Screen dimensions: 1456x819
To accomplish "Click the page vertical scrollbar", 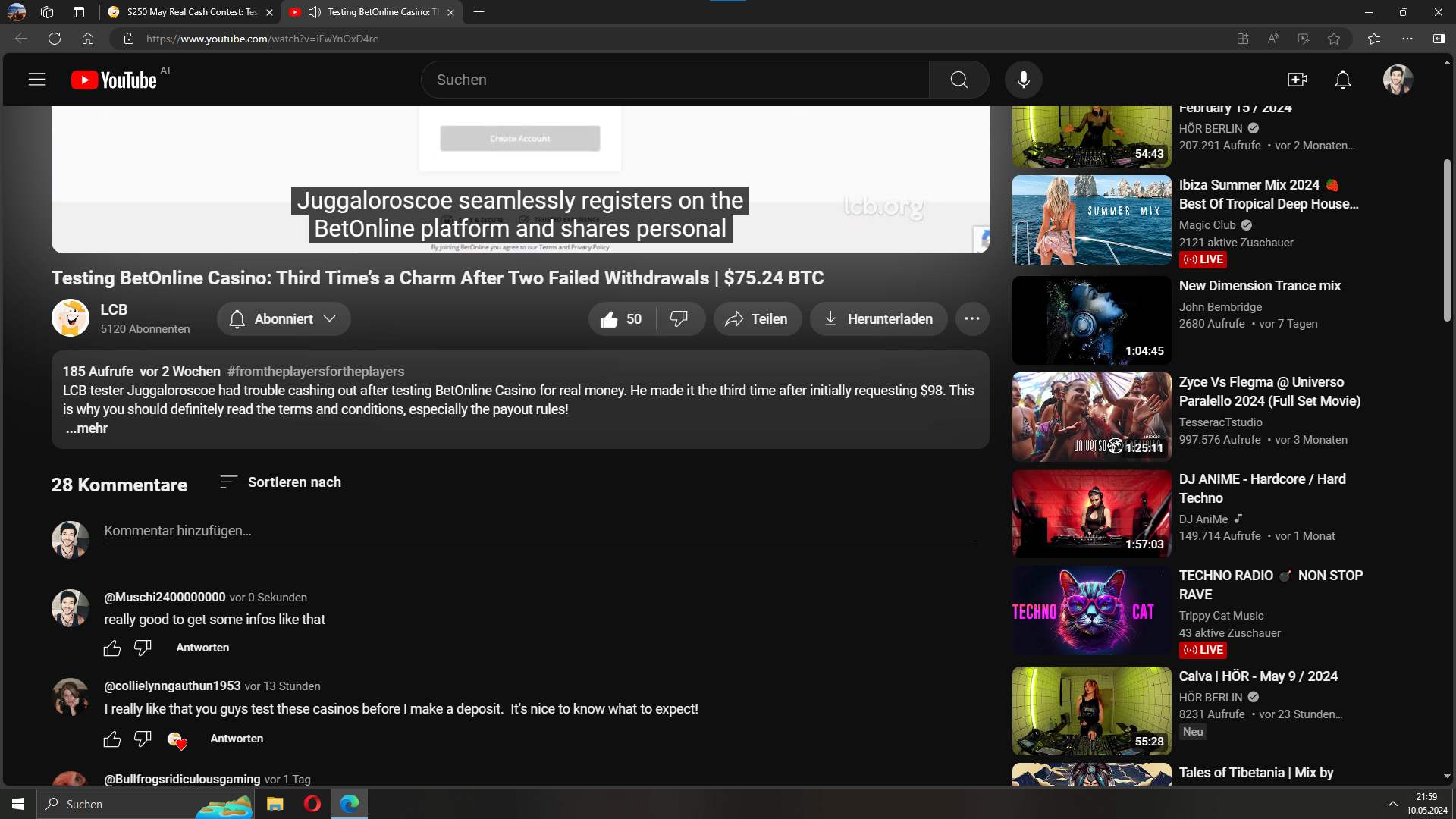I will pos(1447,241).
